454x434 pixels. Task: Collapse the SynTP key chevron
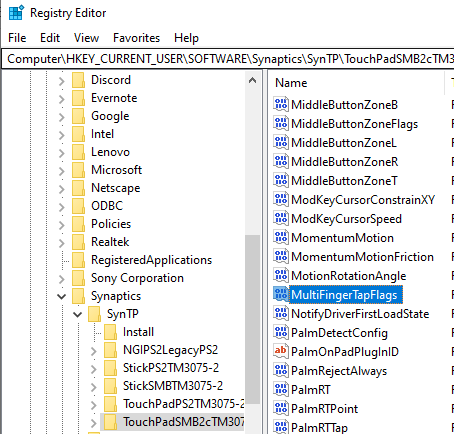point(78,314)
